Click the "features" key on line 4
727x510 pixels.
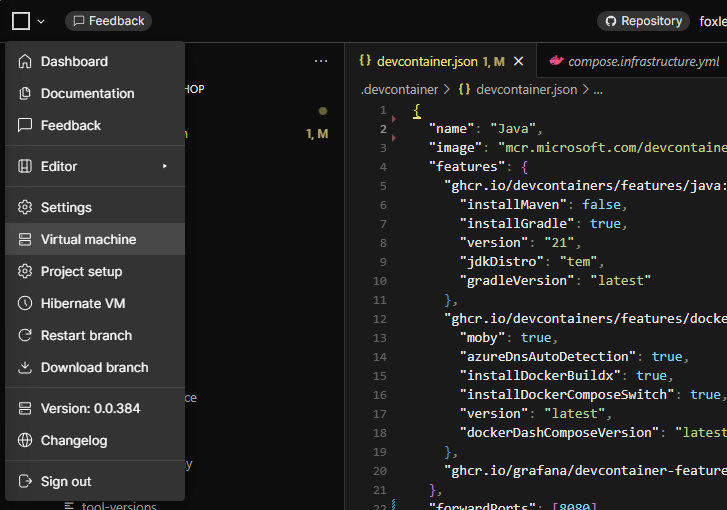point(467,166)
